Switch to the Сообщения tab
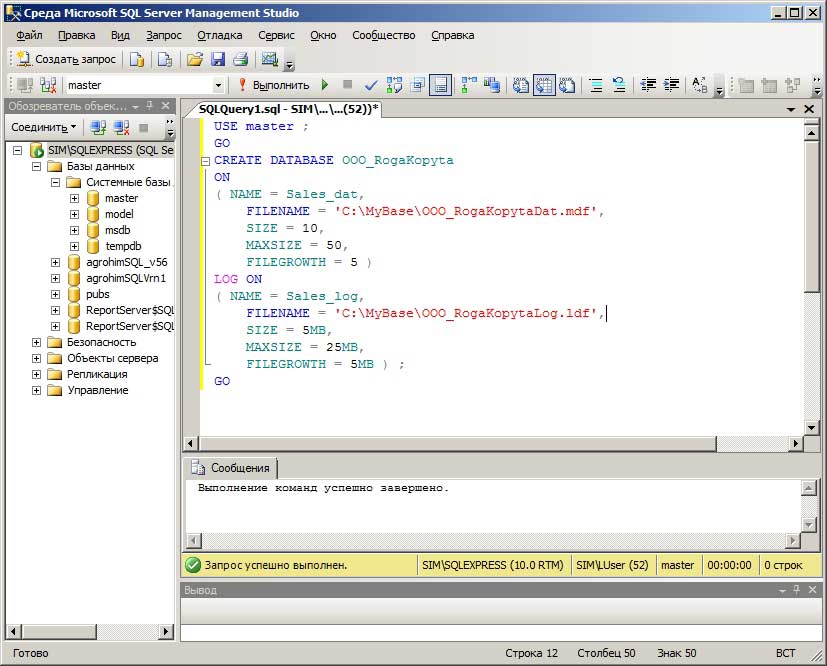Image resolution: width=827 pixels, height=666 pixels. (x=231, y=468)
